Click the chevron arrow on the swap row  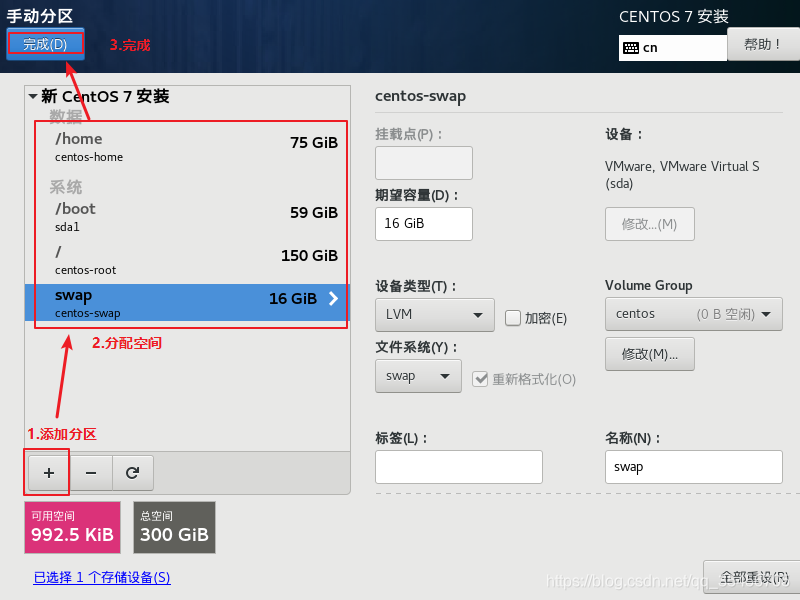[333, 298]
